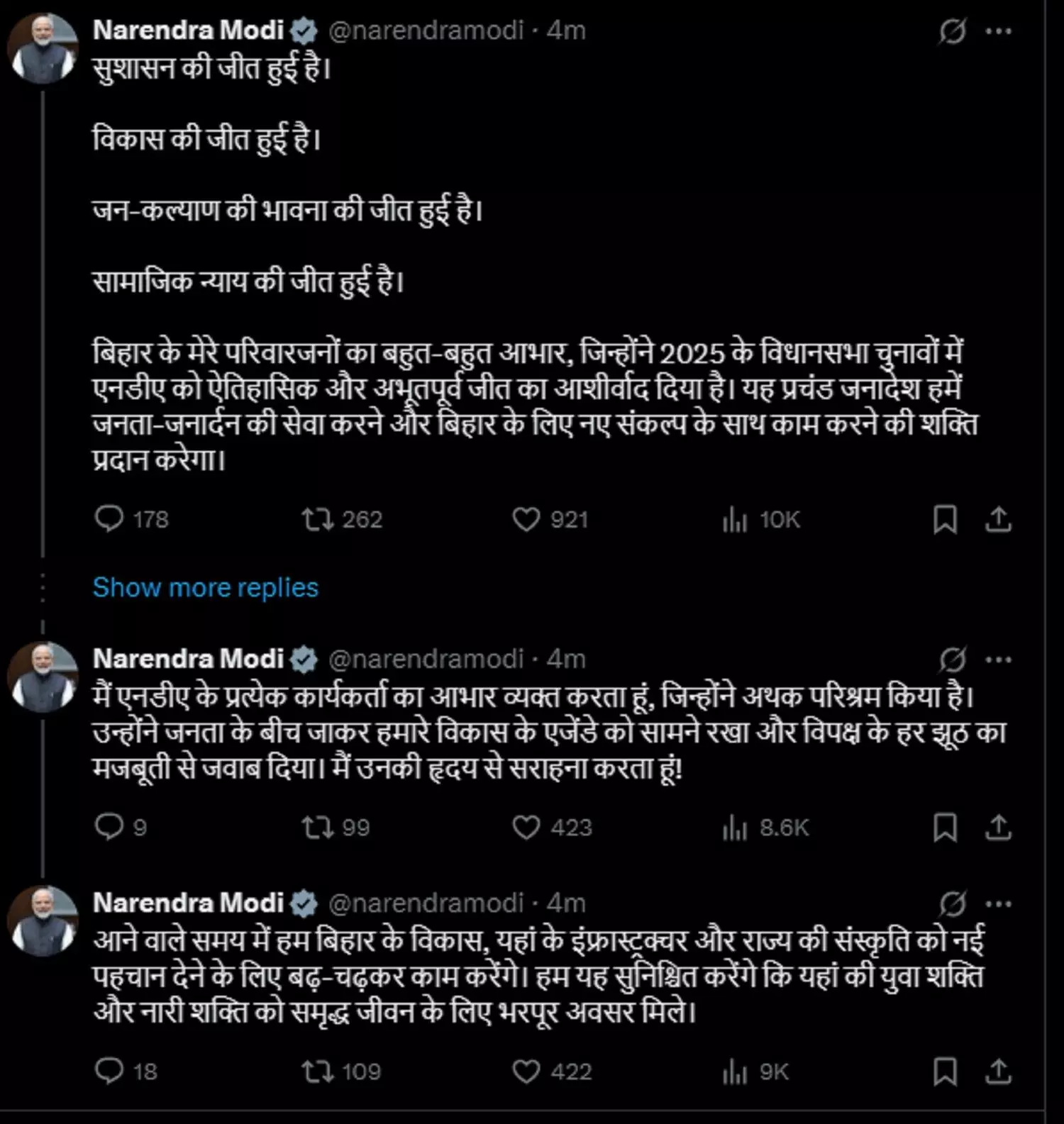Like the tweet with 423 likes

(x=526, y=827)
